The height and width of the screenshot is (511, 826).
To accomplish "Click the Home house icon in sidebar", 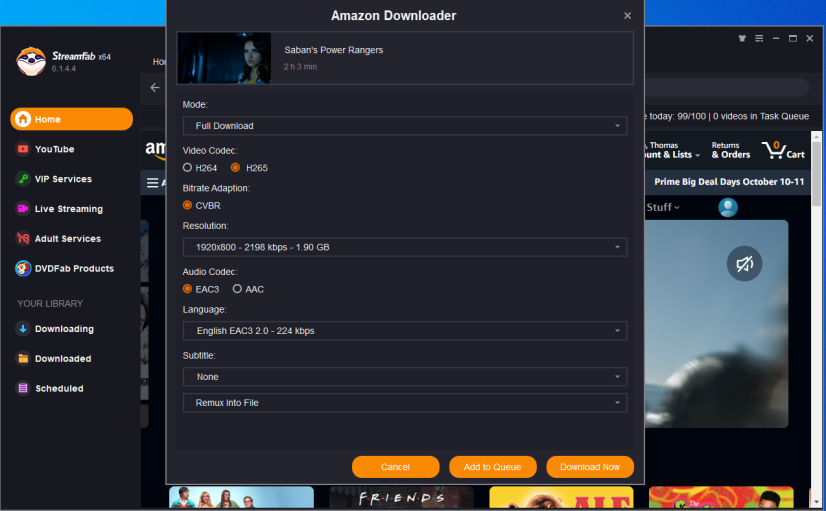I will [23, 119].
